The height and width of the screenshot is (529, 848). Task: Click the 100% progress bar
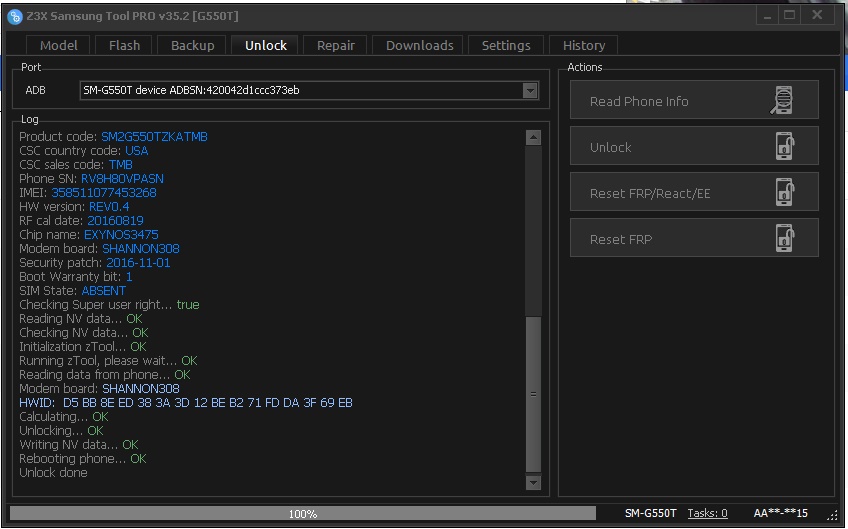point(303,513)
